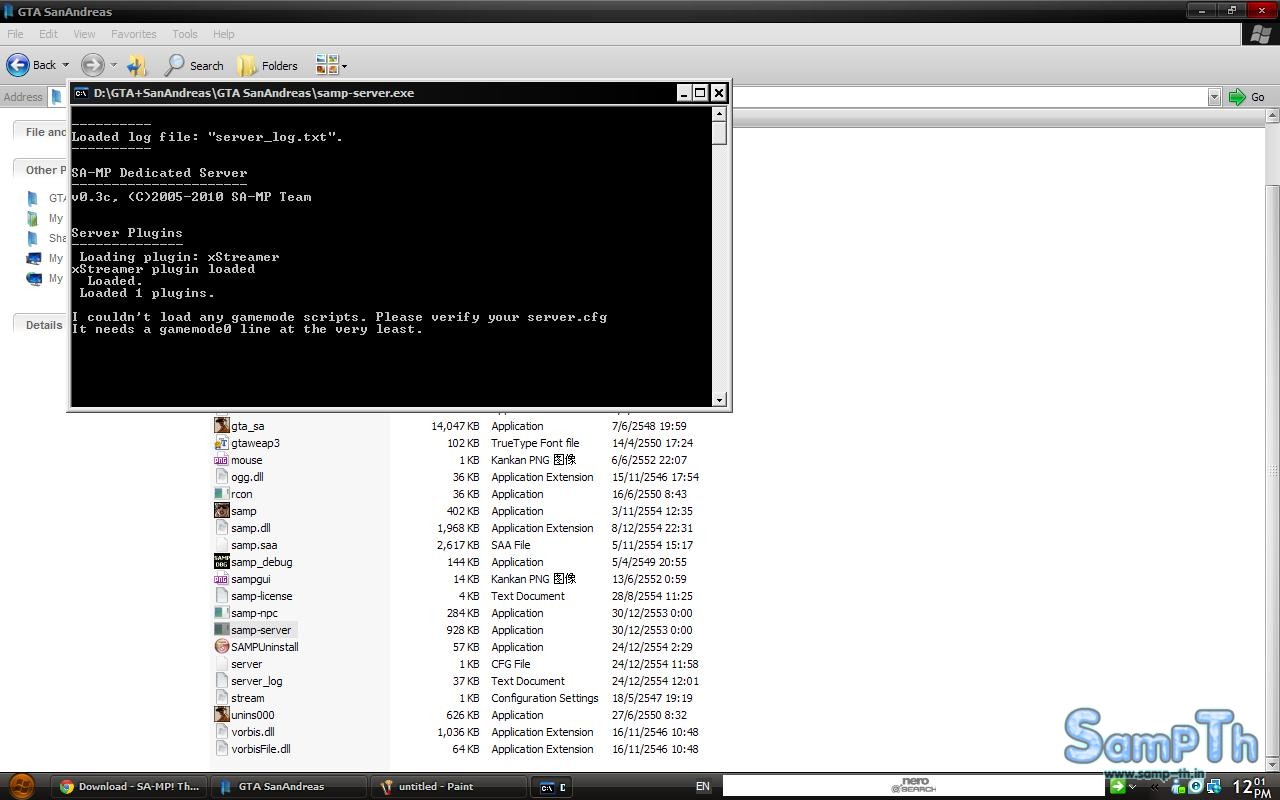This screenshot has width=1280, height=800.
Task: Select the vorbis.dll file icon
Action: point(221,732)
